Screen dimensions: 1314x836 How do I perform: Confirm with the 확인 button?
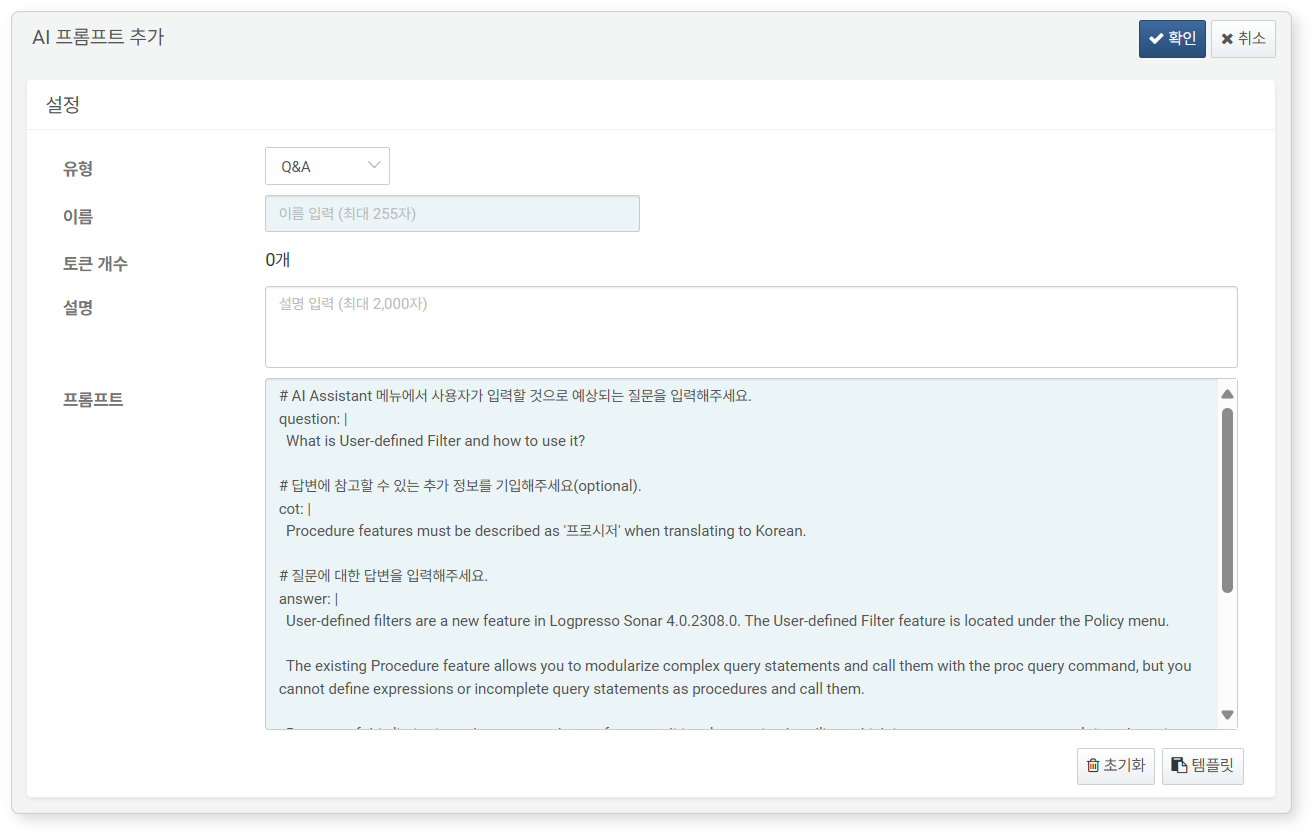(x=1172, y=39)
